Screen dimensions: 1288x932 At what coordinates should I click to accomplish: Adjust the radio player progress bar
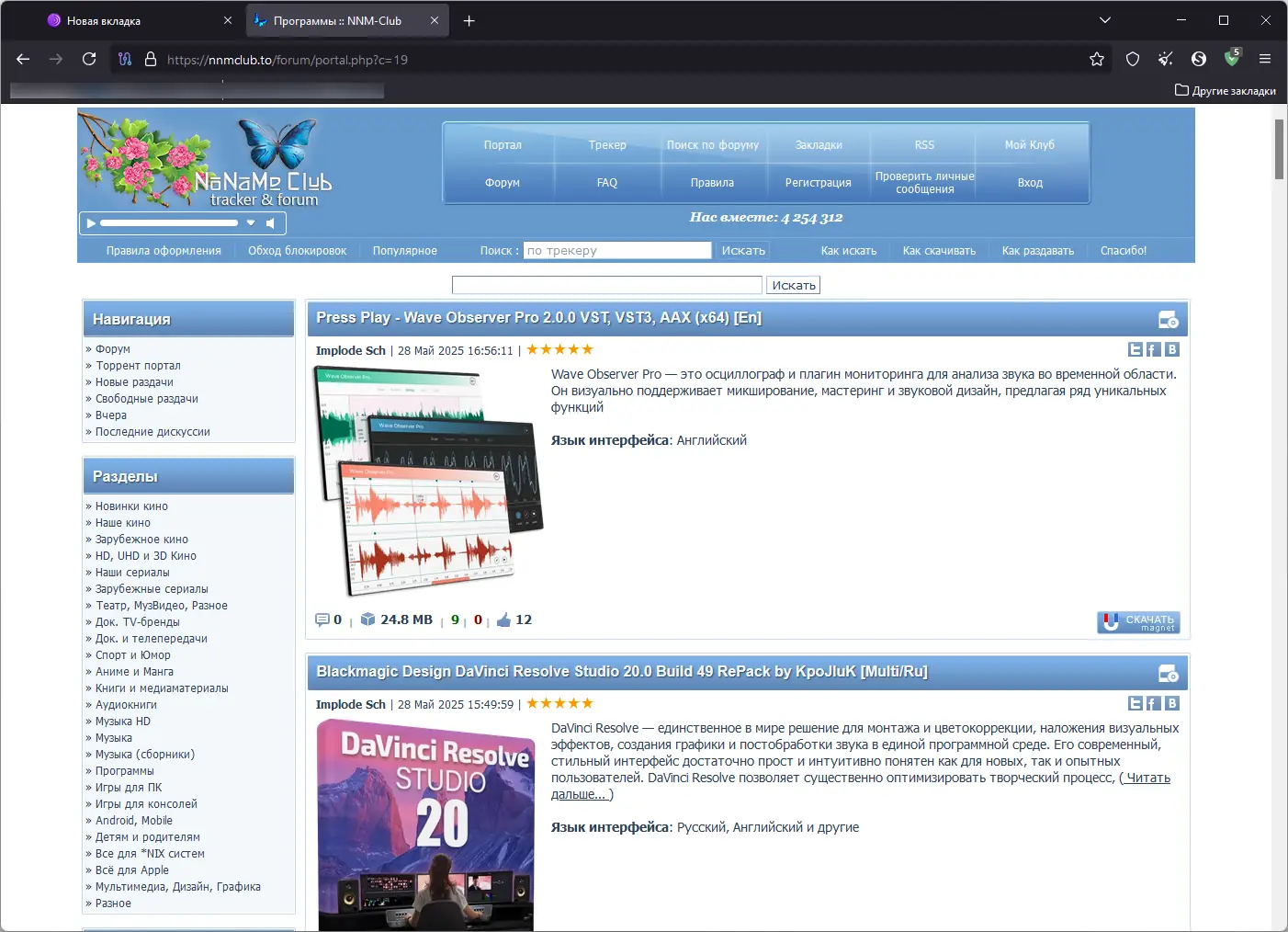point(169,222)
